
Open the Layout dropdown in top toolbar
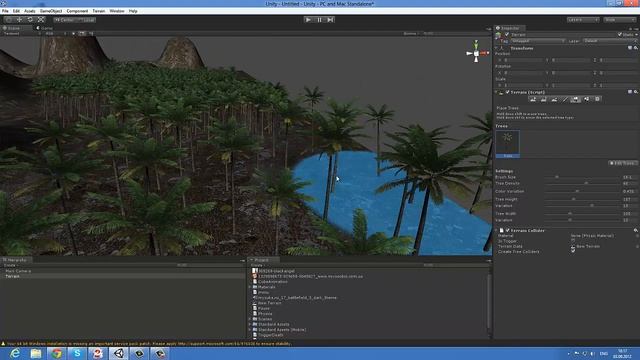click(620, 20)
